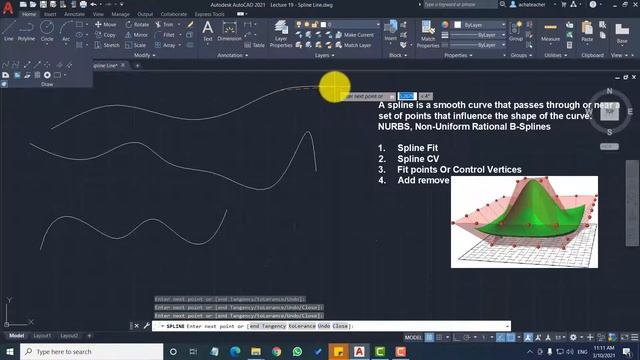Select the Spline Fit tool in Draw panel
The image size is (640, 360).
pos(6,64)
